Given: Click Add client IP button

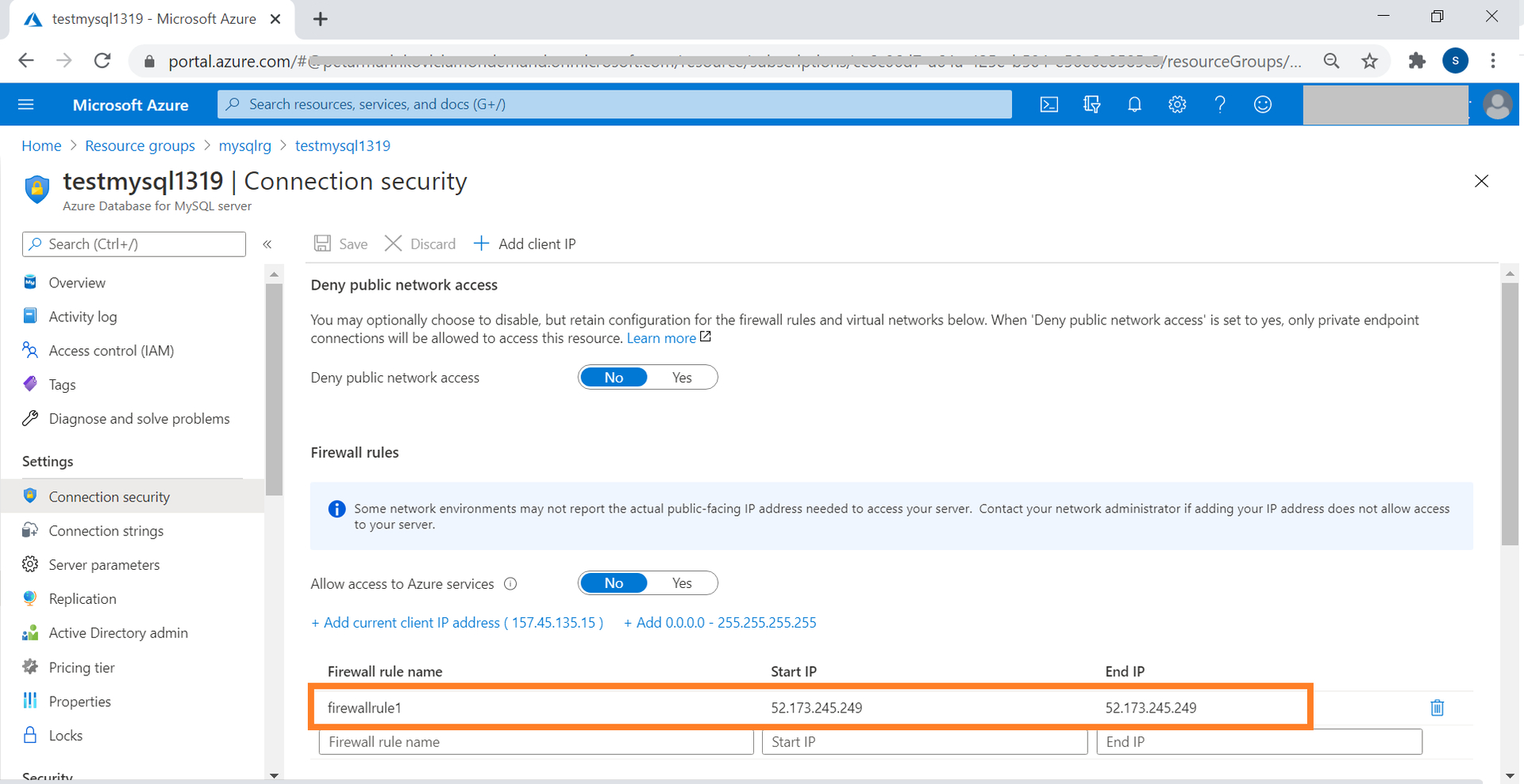Looking at the screenshot, I should 525,244.
